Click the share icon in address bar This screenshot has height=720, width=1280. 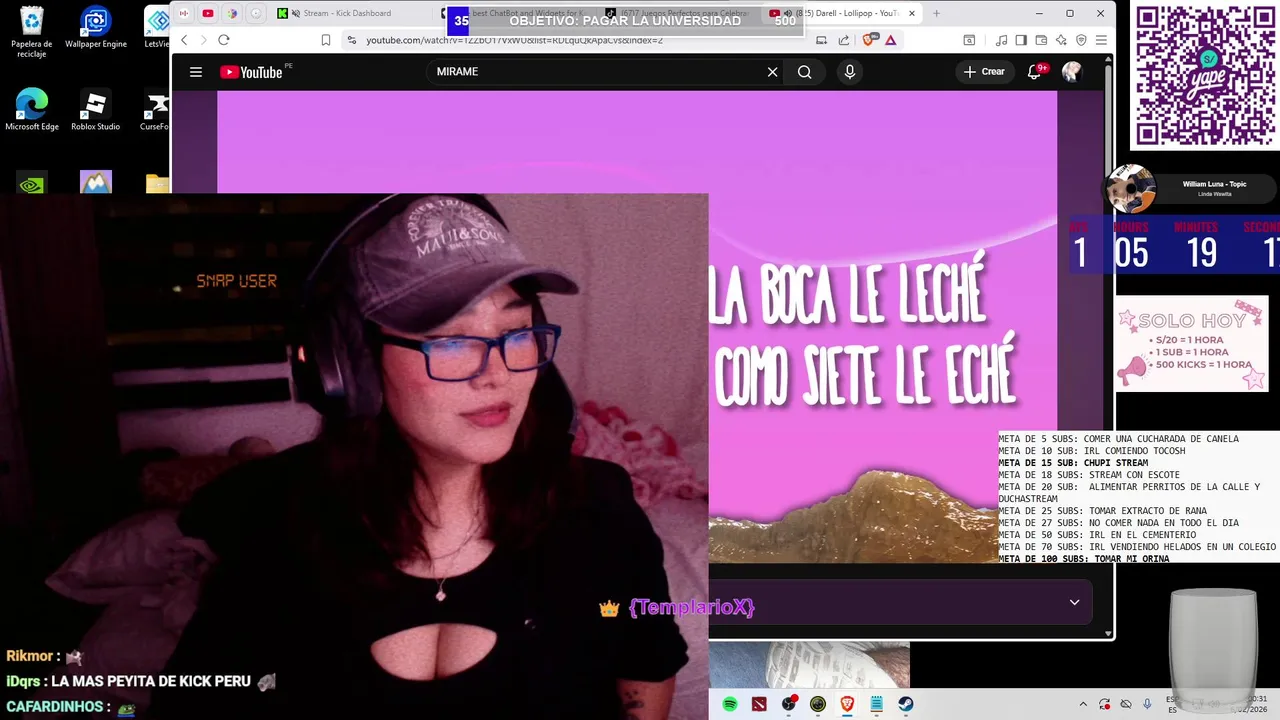(844, 40)
